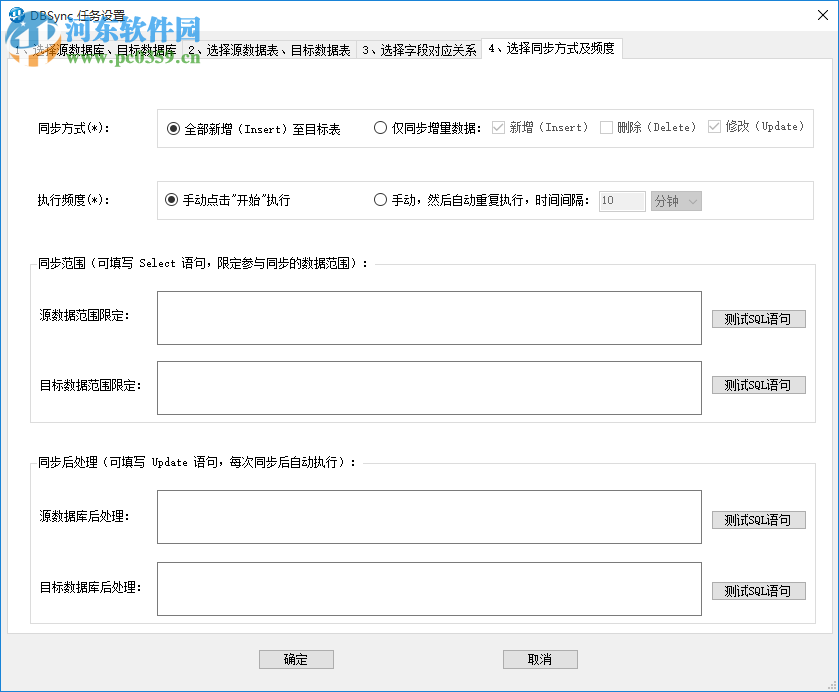The image size is (839, 692).
Task: Click 测试SQL语句 next to 源数据库后处理
Action: coord(758,519)
